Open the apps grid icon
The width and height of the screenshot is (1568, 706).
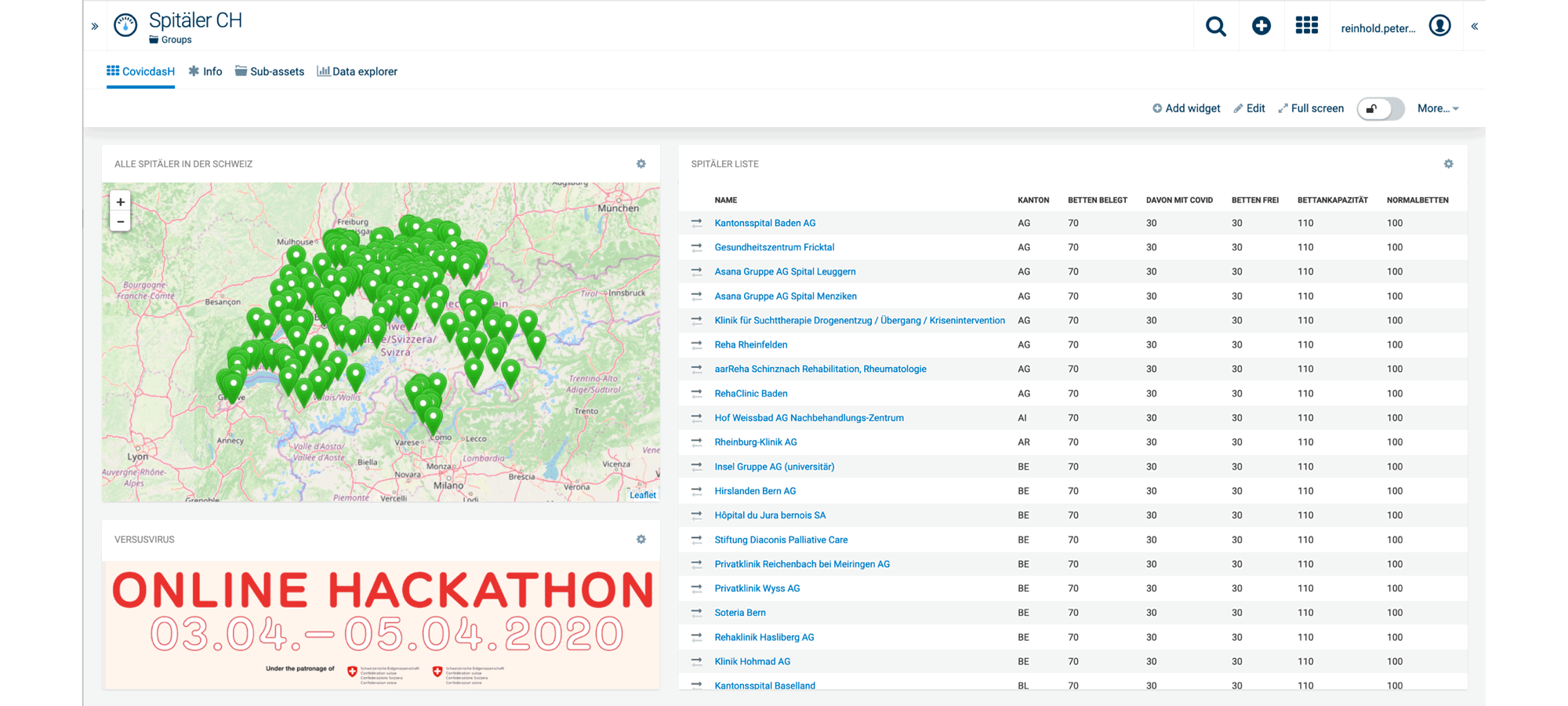1307,26
